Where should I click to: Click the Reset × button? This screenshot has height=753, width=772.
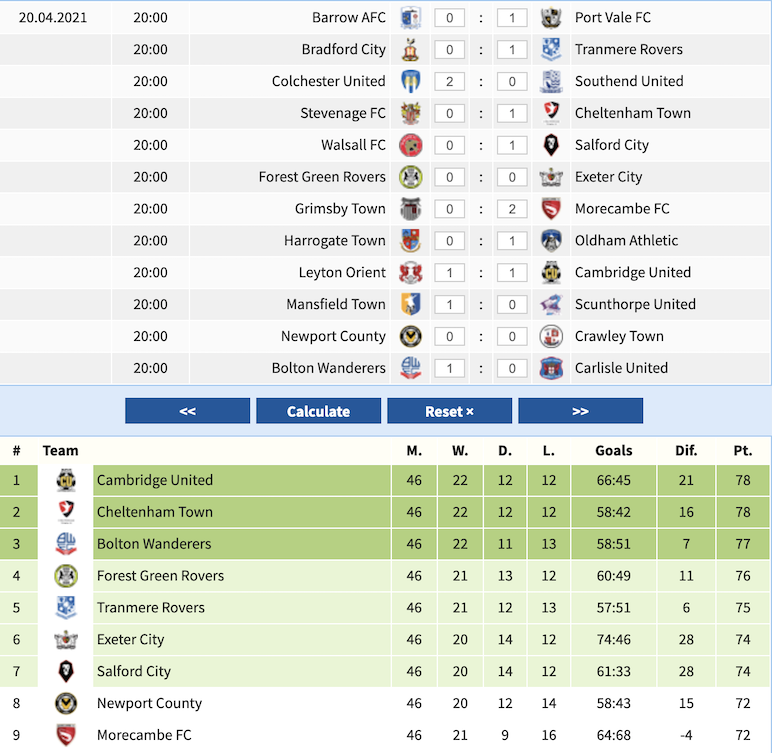coord(450,411)
